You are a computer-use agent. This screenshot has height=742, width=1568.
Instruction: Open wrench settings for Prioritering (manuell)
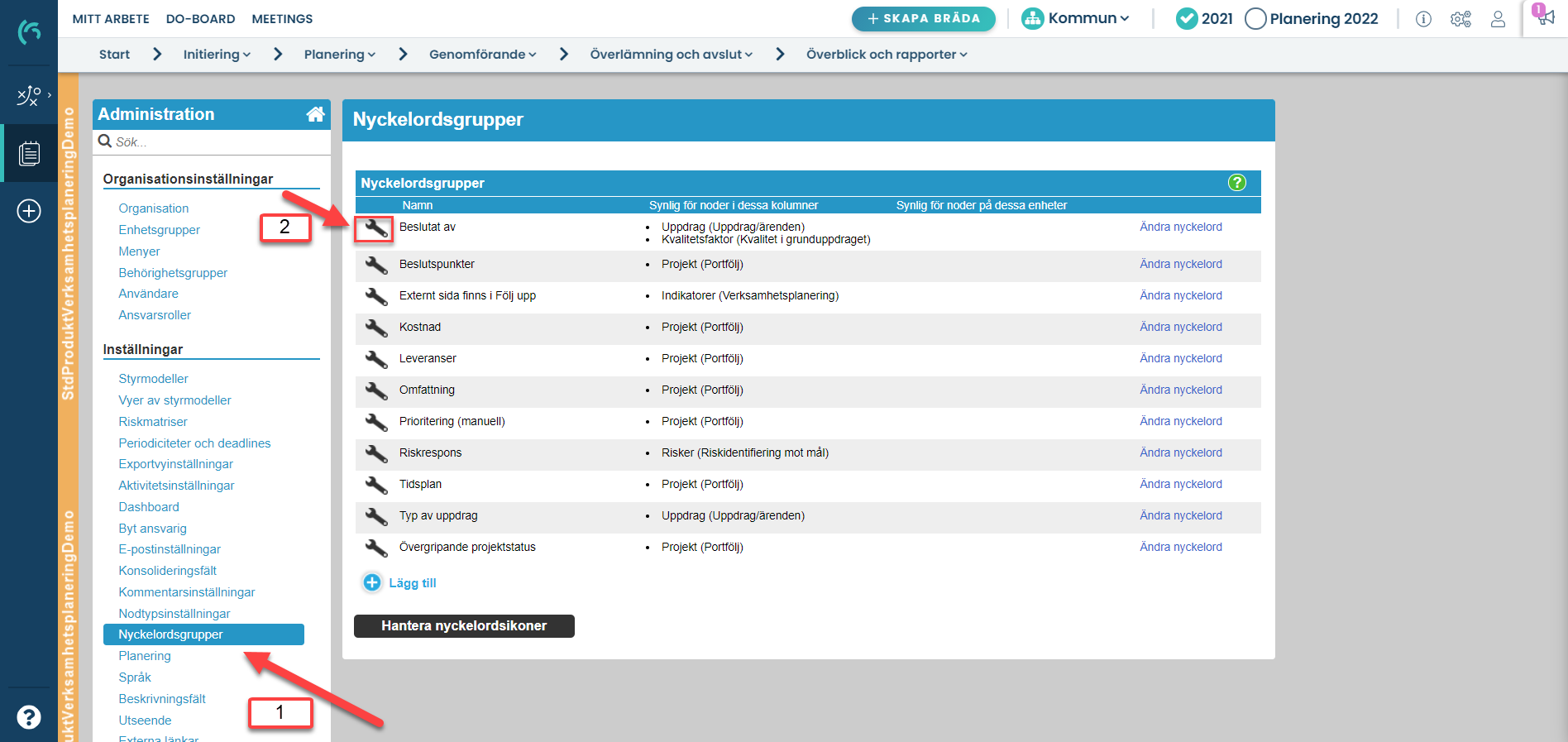[x=376, y=423]
